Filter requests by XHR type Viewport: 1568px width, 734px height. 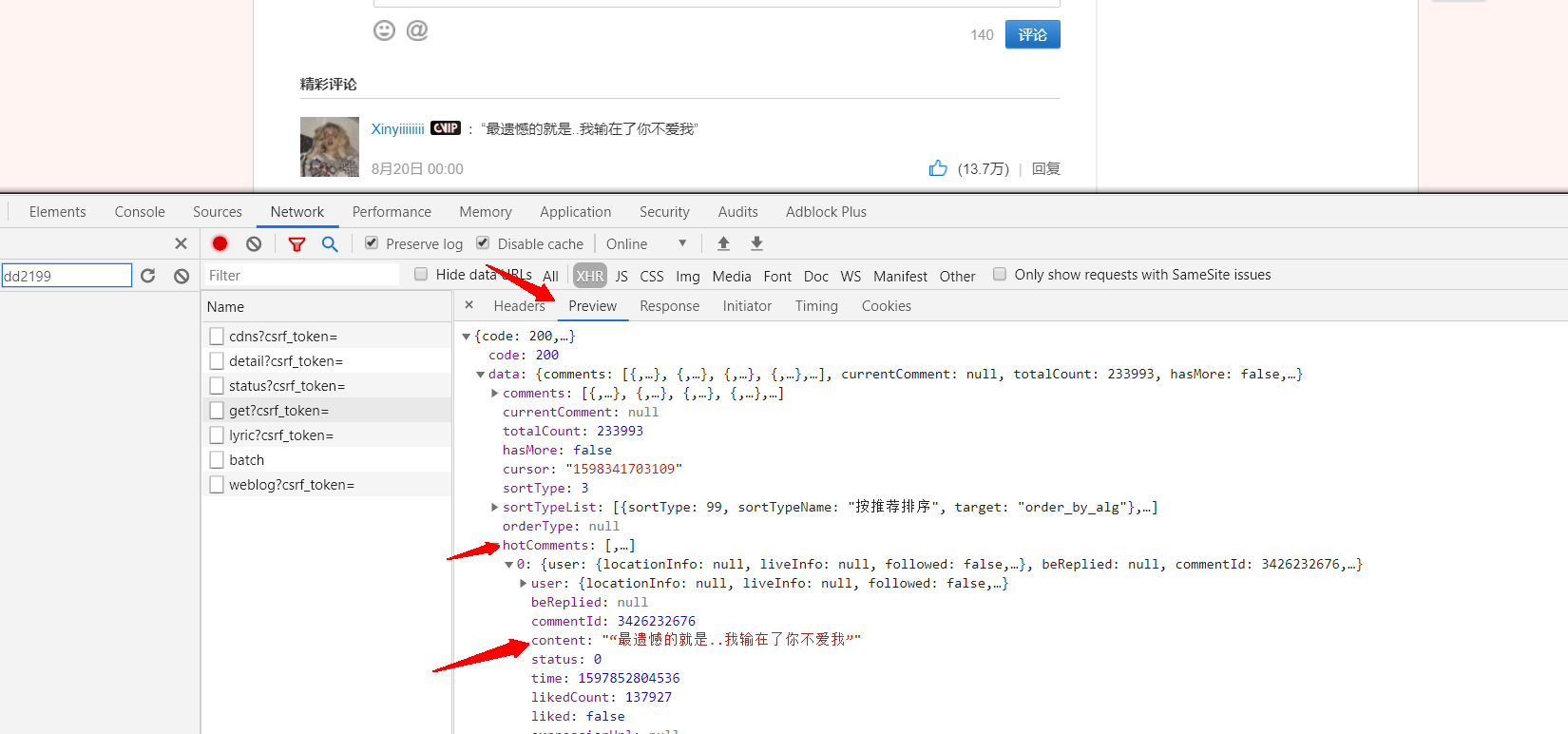tap(590, 276)
